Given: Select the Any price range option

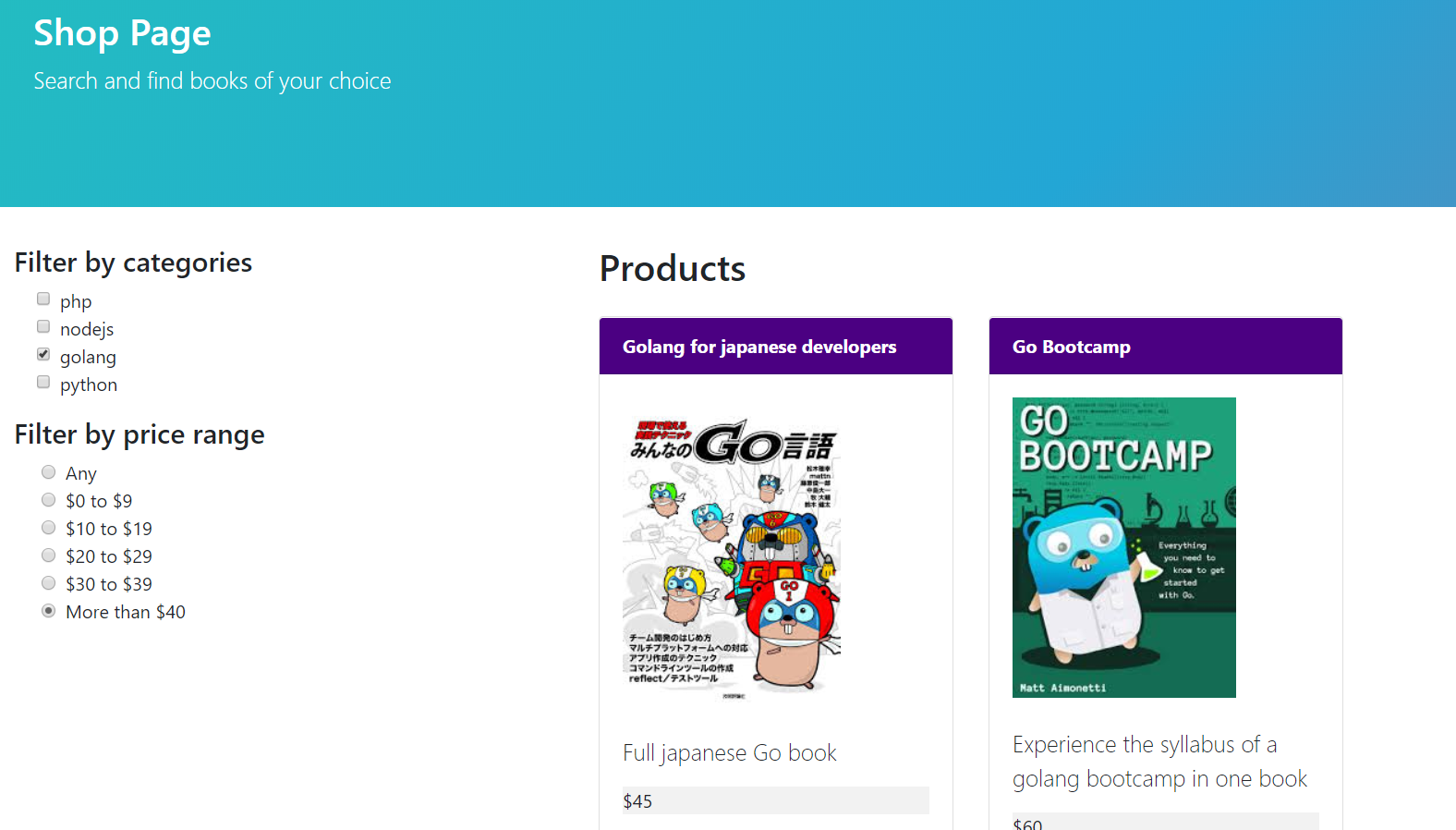Looking at the screenshot, I should (48, 471).
